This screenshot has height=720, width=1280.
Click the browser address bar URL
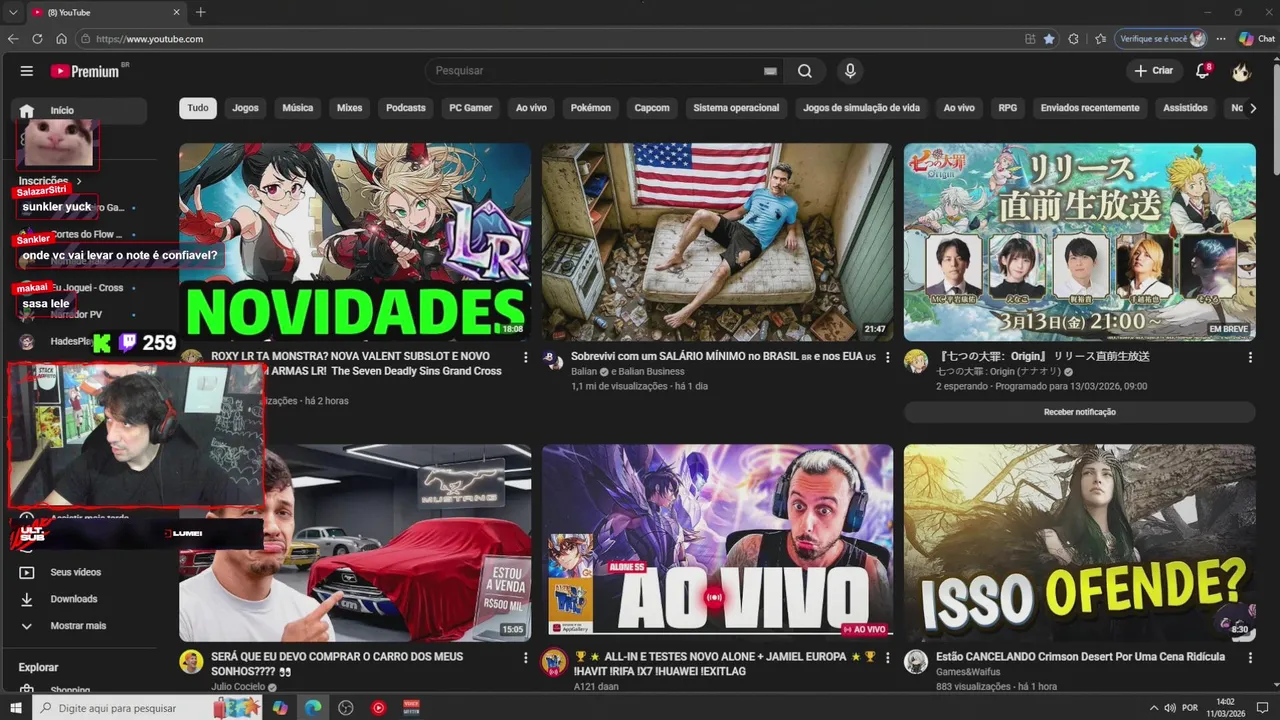150,39
